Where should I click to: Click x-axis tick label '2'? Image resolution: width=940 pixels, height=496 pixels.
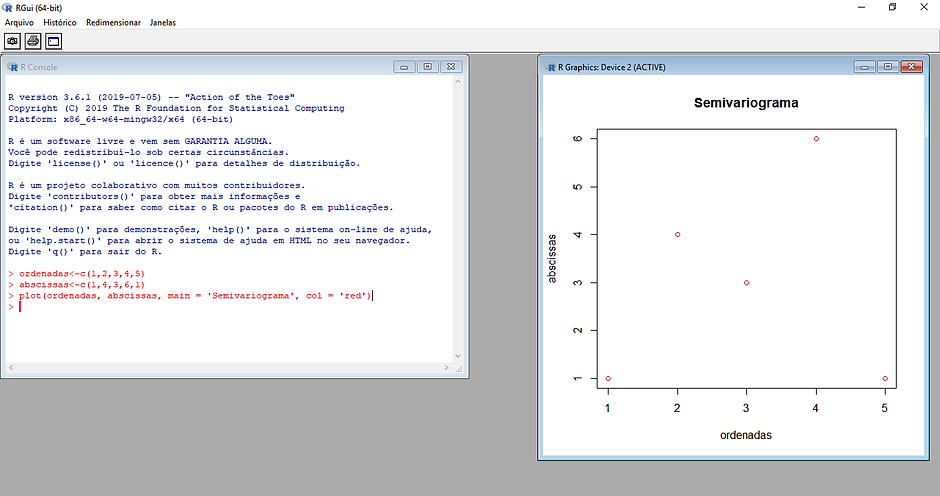pos(677,408)
